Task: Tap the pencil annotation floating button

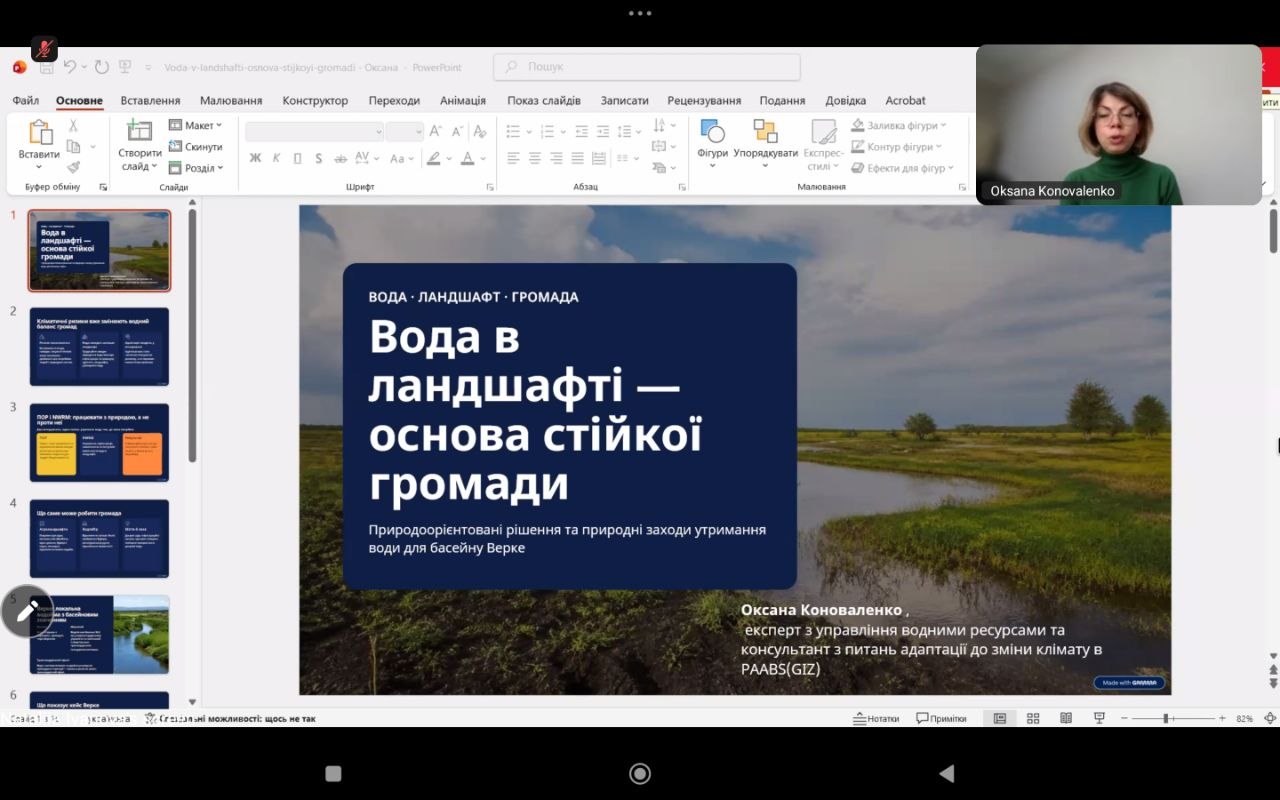Action: pos(27,611)
